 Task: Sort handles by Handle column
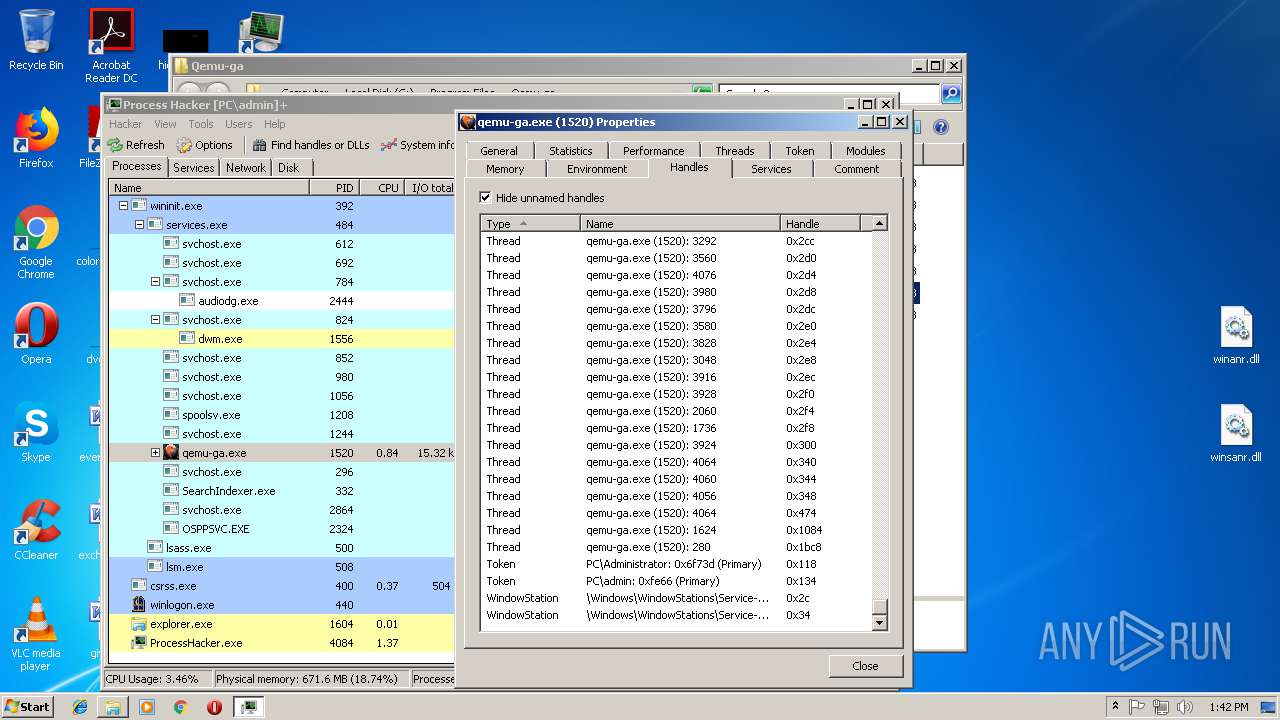[820, 224]
